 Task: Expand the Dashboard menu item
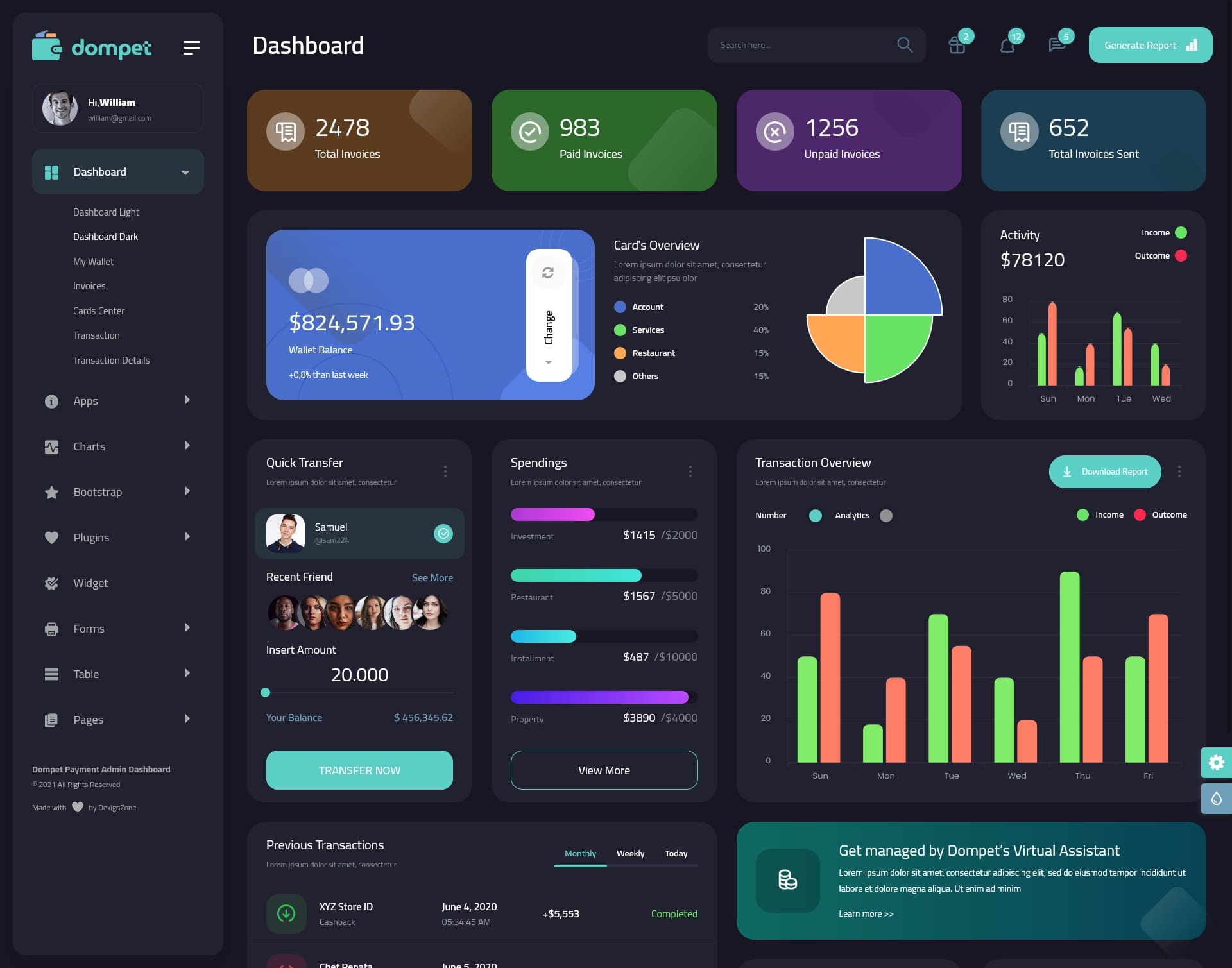tap(184, 172)
